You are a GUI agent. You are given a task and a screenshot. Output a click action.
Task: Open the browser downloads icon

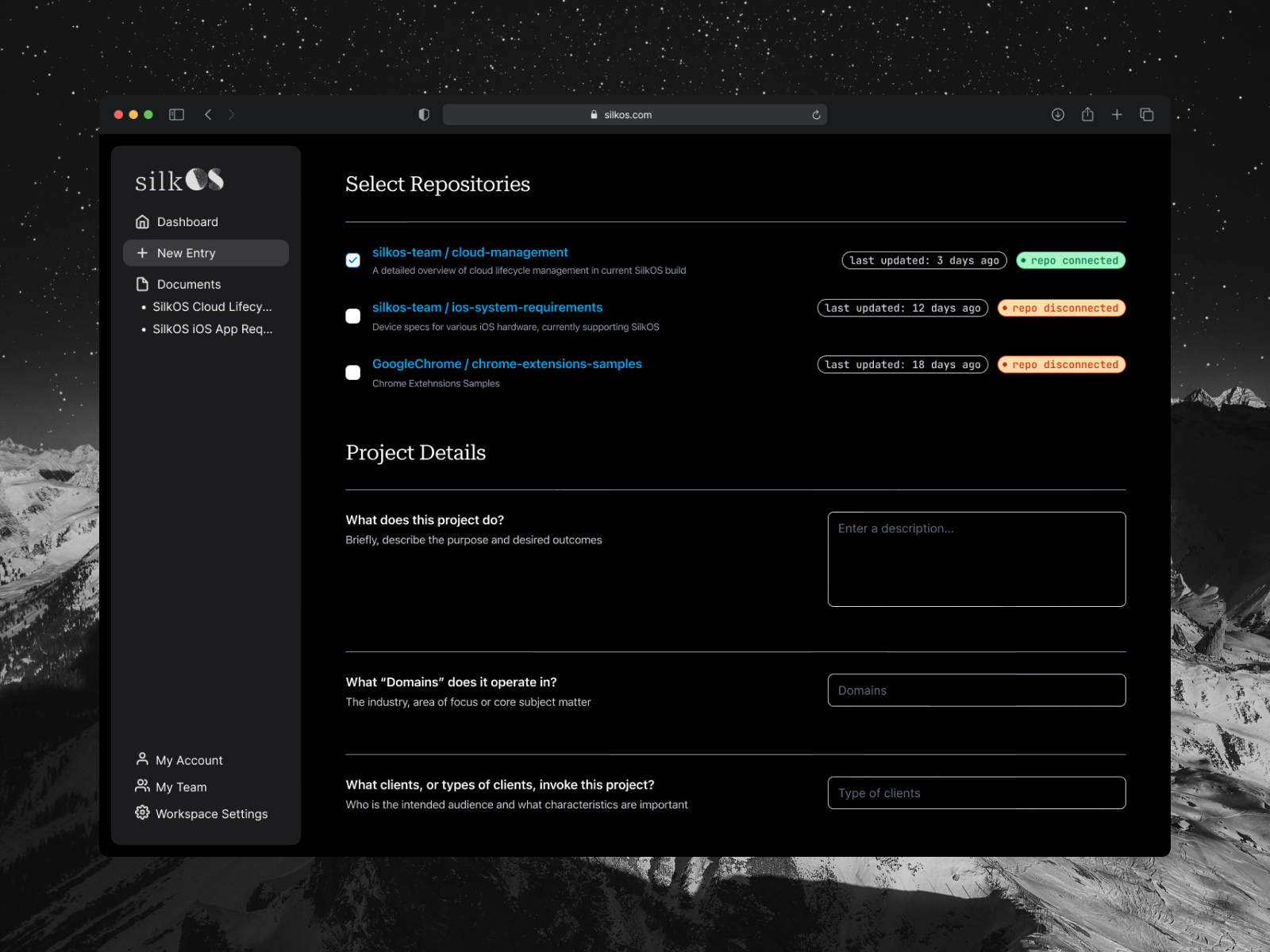1057,115
